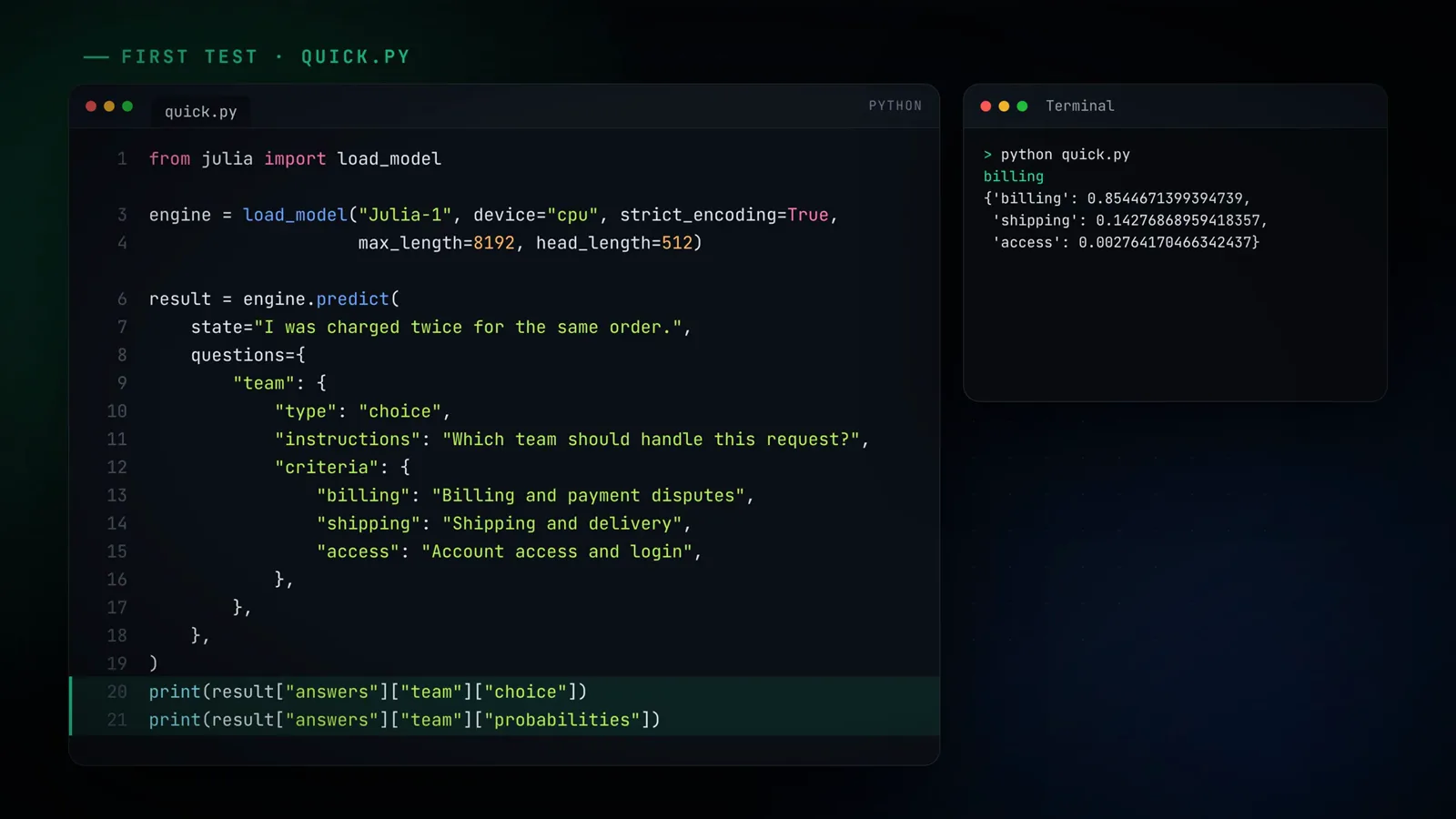Image resolution: width=1456 pixels, height=819 pixels.
Task: Click the max_length=8192 argument
Action: coord(437,243)
